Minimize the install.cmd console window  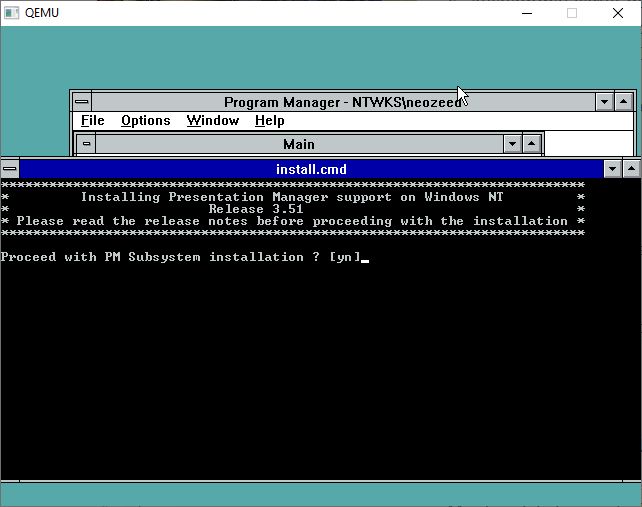click(613, 169)
